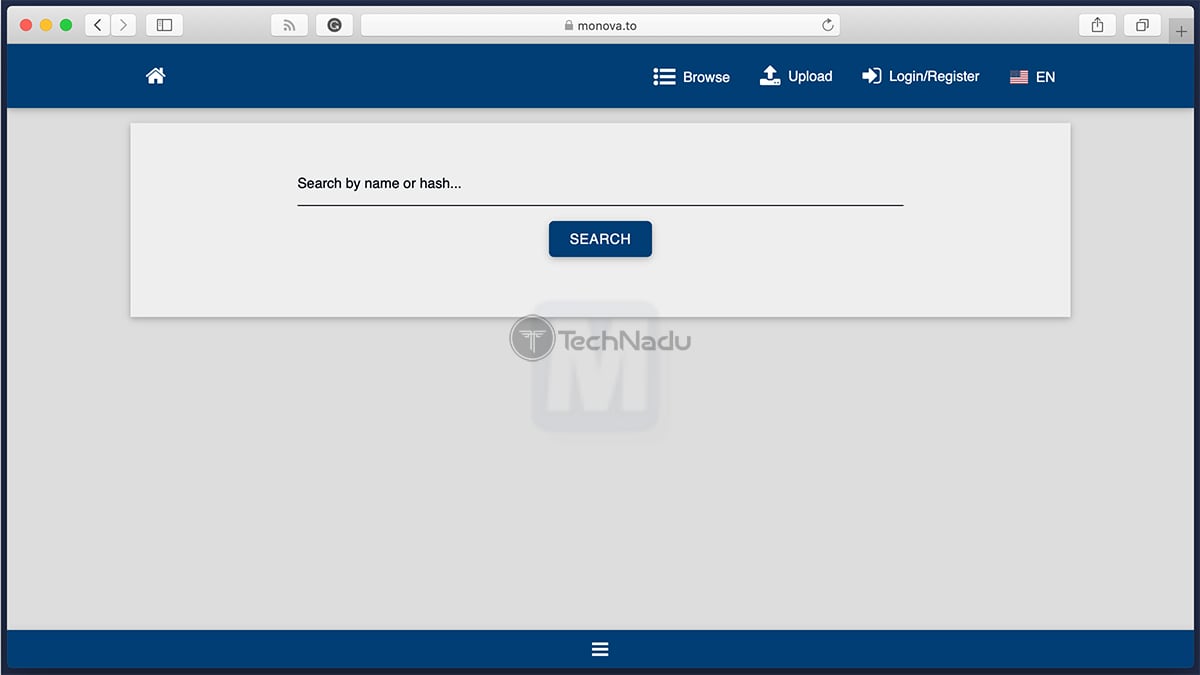1200x675 pixels.
Task: Open a new tab with plus button
Action: (x=1181, y=31)
